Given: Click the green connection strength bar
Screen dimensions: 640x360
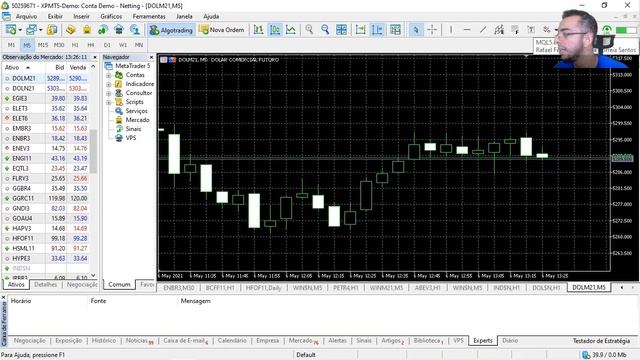Looking at the screenshot, I should (x=625, y=30).
